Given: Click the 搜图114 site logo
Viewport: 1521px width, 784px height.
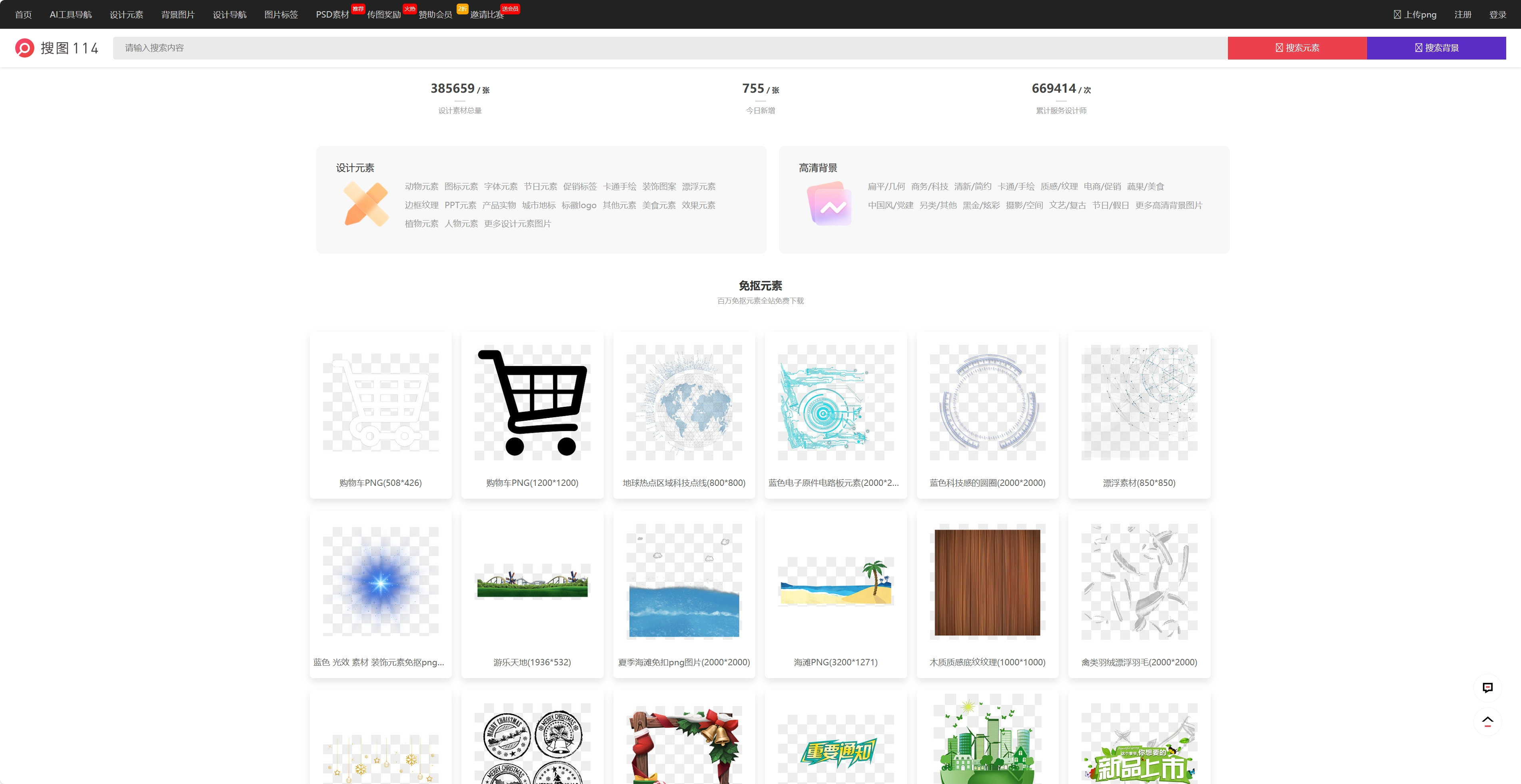Looking at the screenshot, I should 57,48.
